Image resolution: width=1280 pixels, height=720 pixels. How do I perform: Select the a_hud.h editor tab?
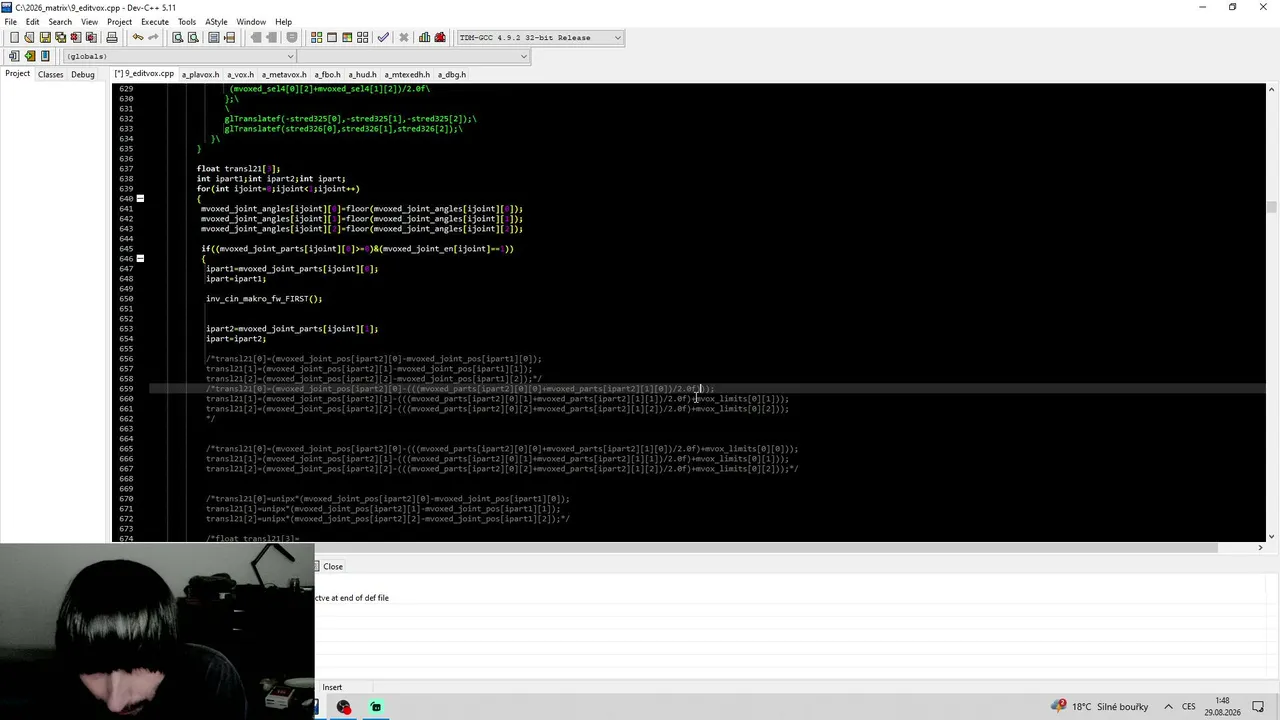(362, 74)
